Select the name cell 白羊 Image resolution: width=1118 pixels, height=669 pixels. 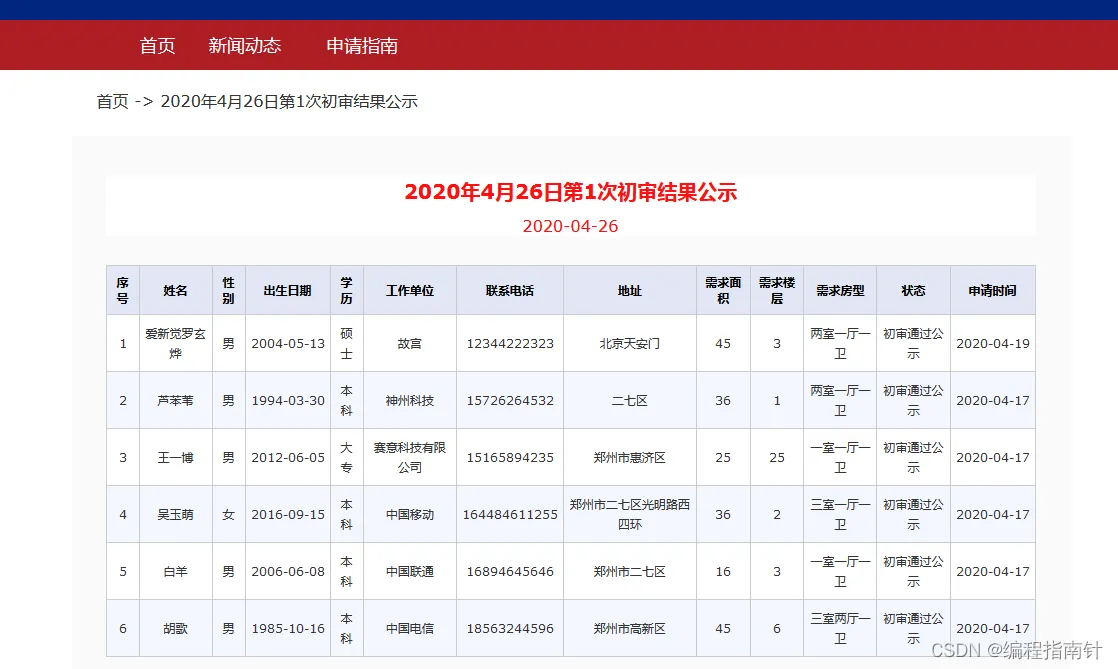175,571
